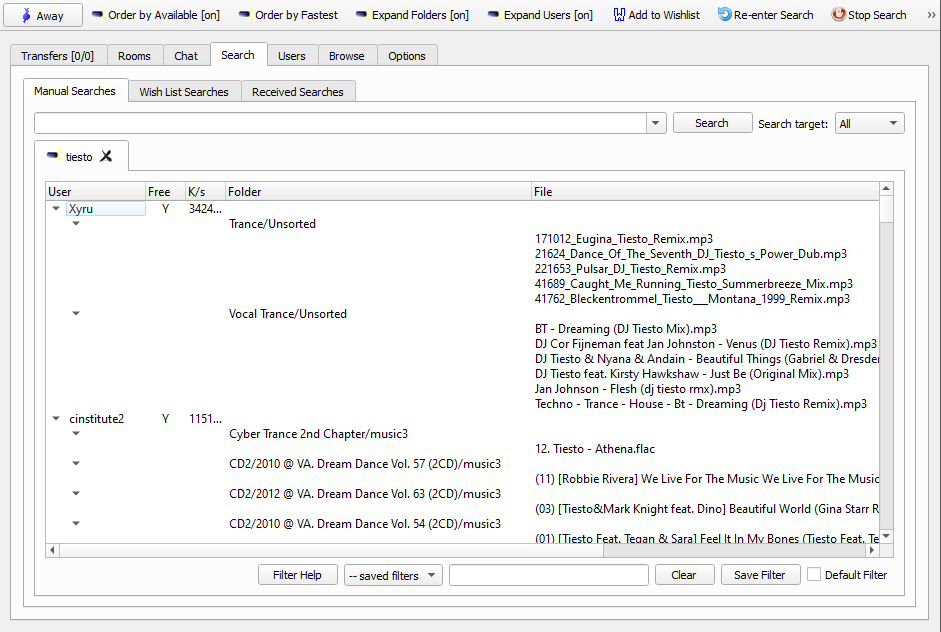
Task: Collapse the Xyru user tree node
Action: pos(56,209)
